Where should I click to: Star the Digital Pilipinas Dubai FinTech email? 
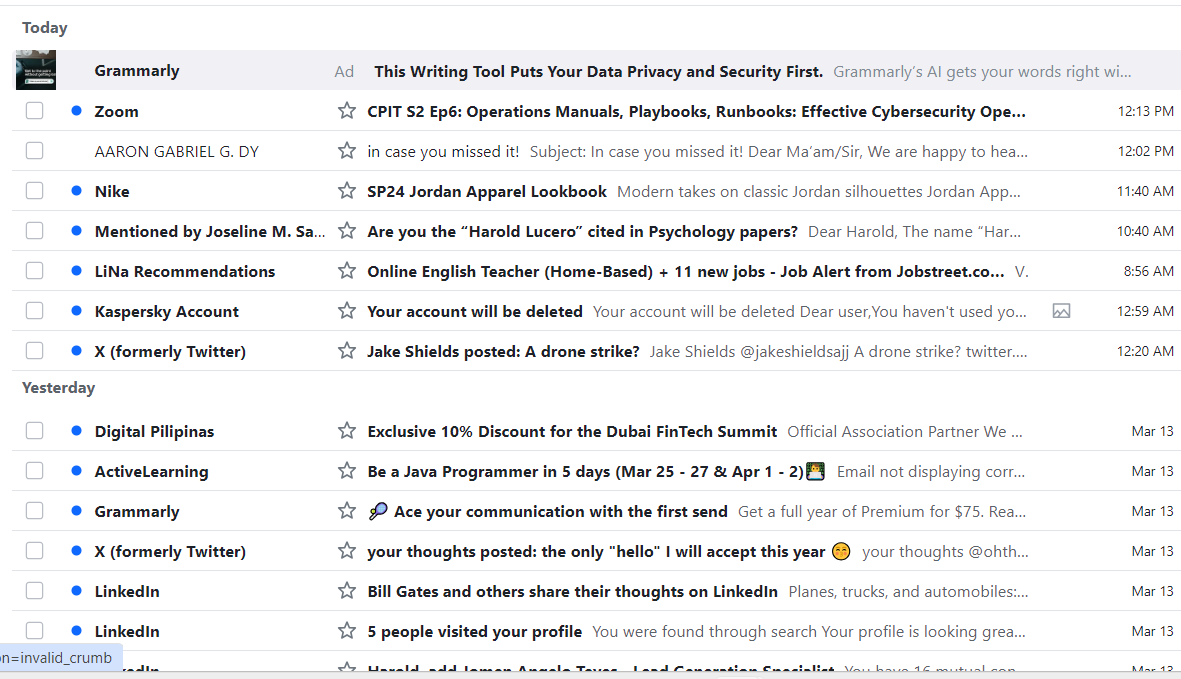347,431
